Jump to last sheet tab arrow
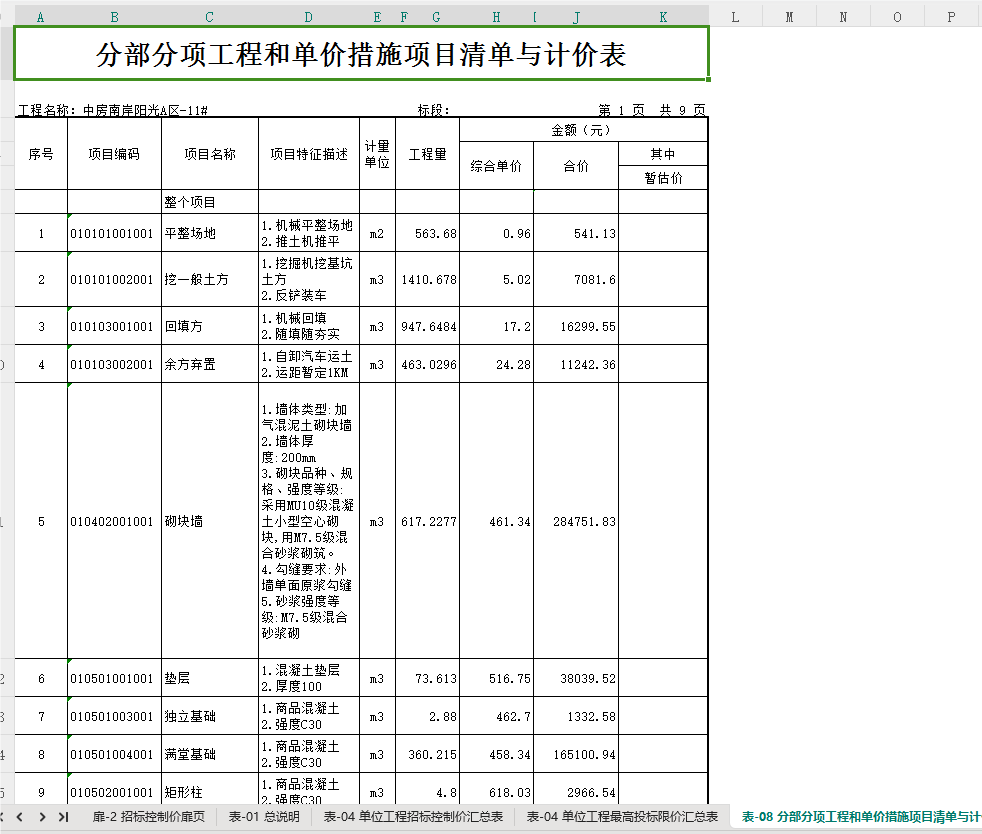Viewport: 982px width, 834px height. 63,816
